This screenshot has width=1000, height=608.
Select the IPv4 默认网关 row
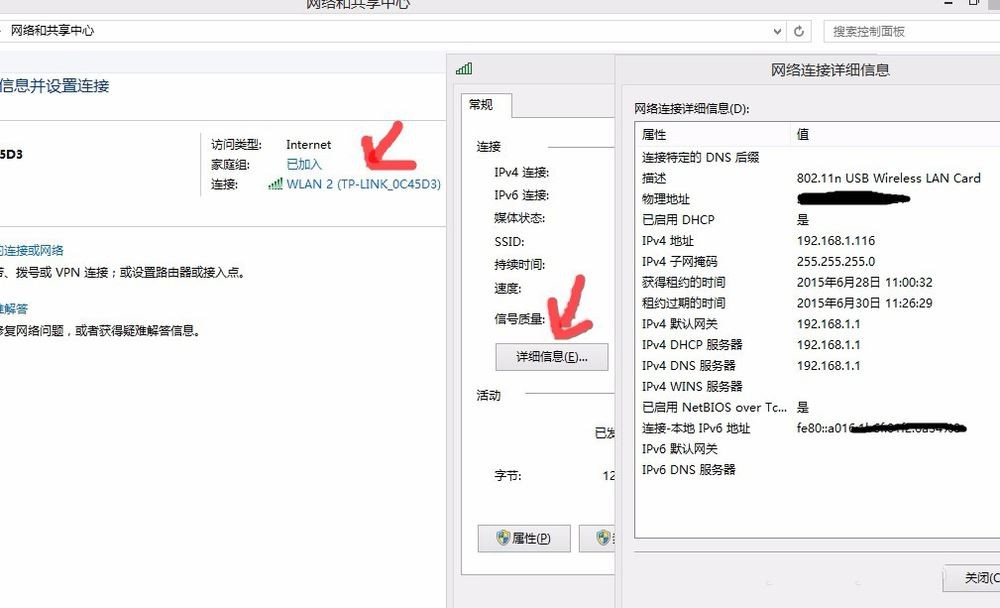[818, 324]
